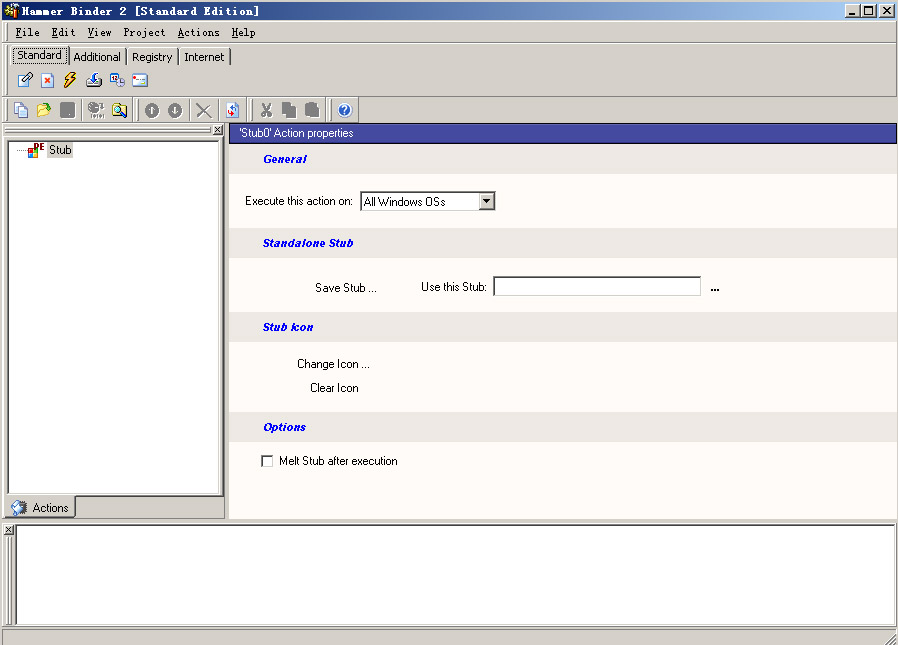The width and height of the screenshot is (898, 645).
Task: Click the magnifier over folder preview icon
Action: 120,110
